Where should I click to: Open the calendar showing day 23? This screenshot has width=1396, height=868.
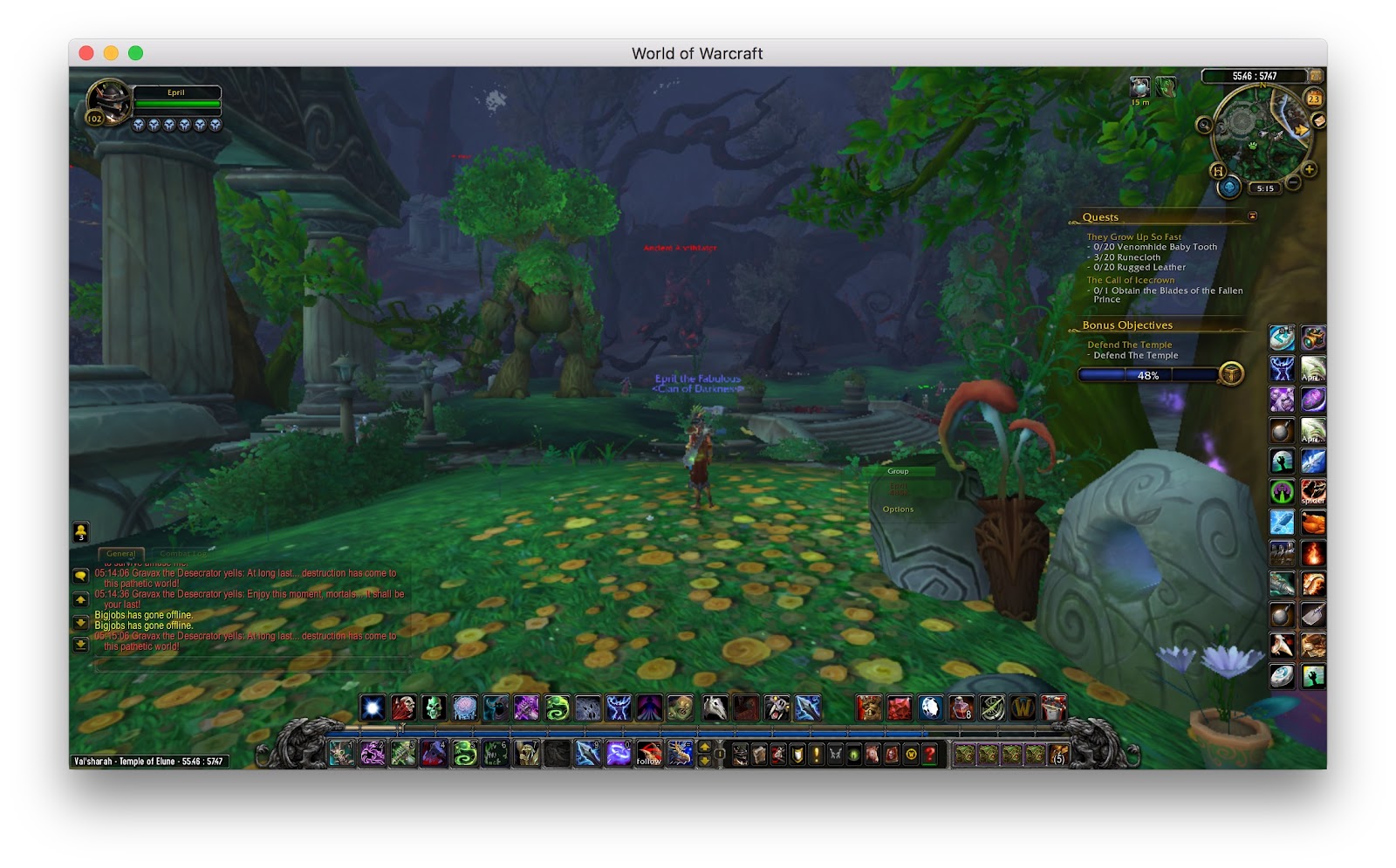pyautogui.click(x=1313, y=98)
